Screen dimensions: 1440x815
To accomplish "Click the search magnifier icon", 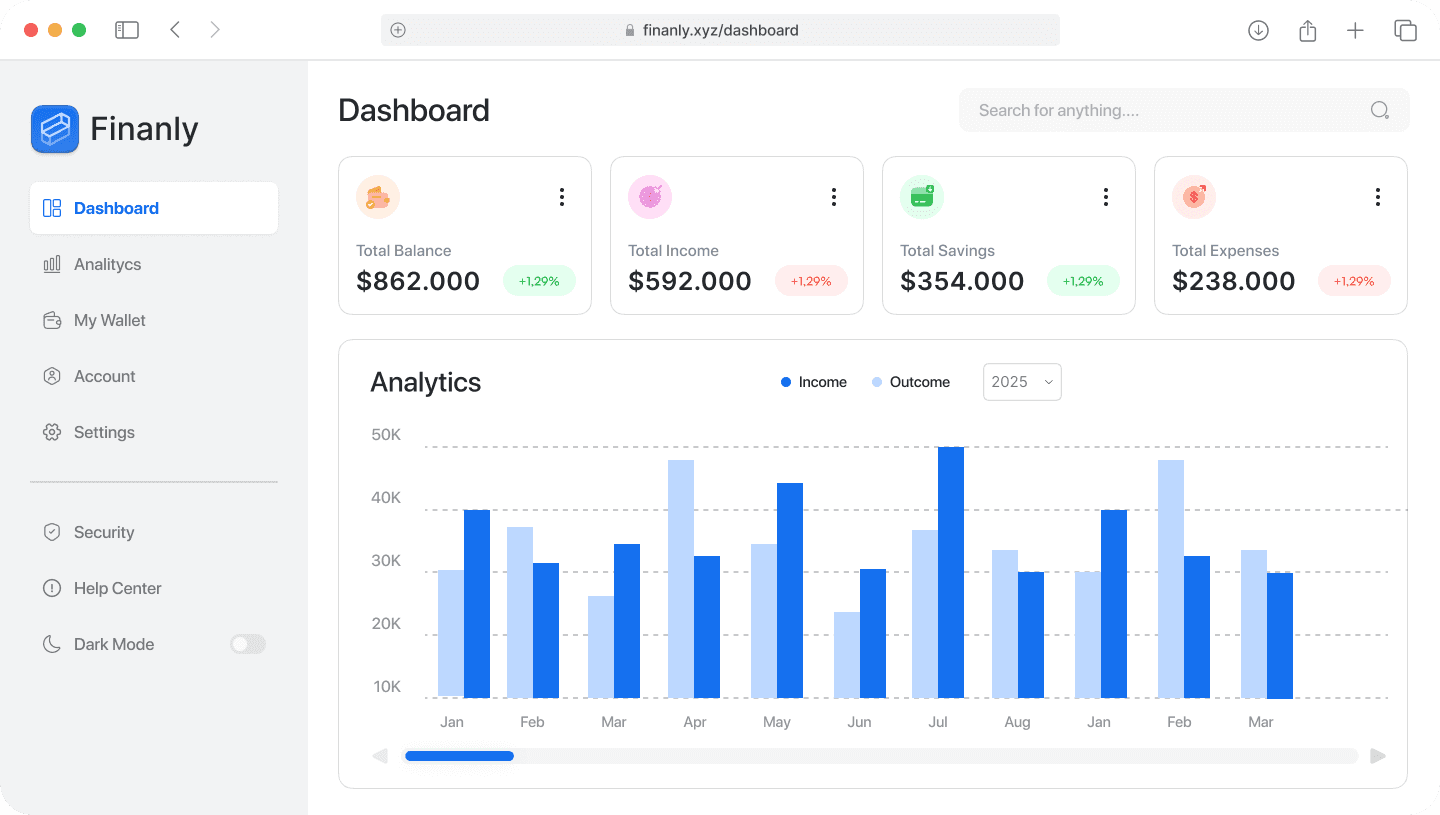I will pos(1379,110).
